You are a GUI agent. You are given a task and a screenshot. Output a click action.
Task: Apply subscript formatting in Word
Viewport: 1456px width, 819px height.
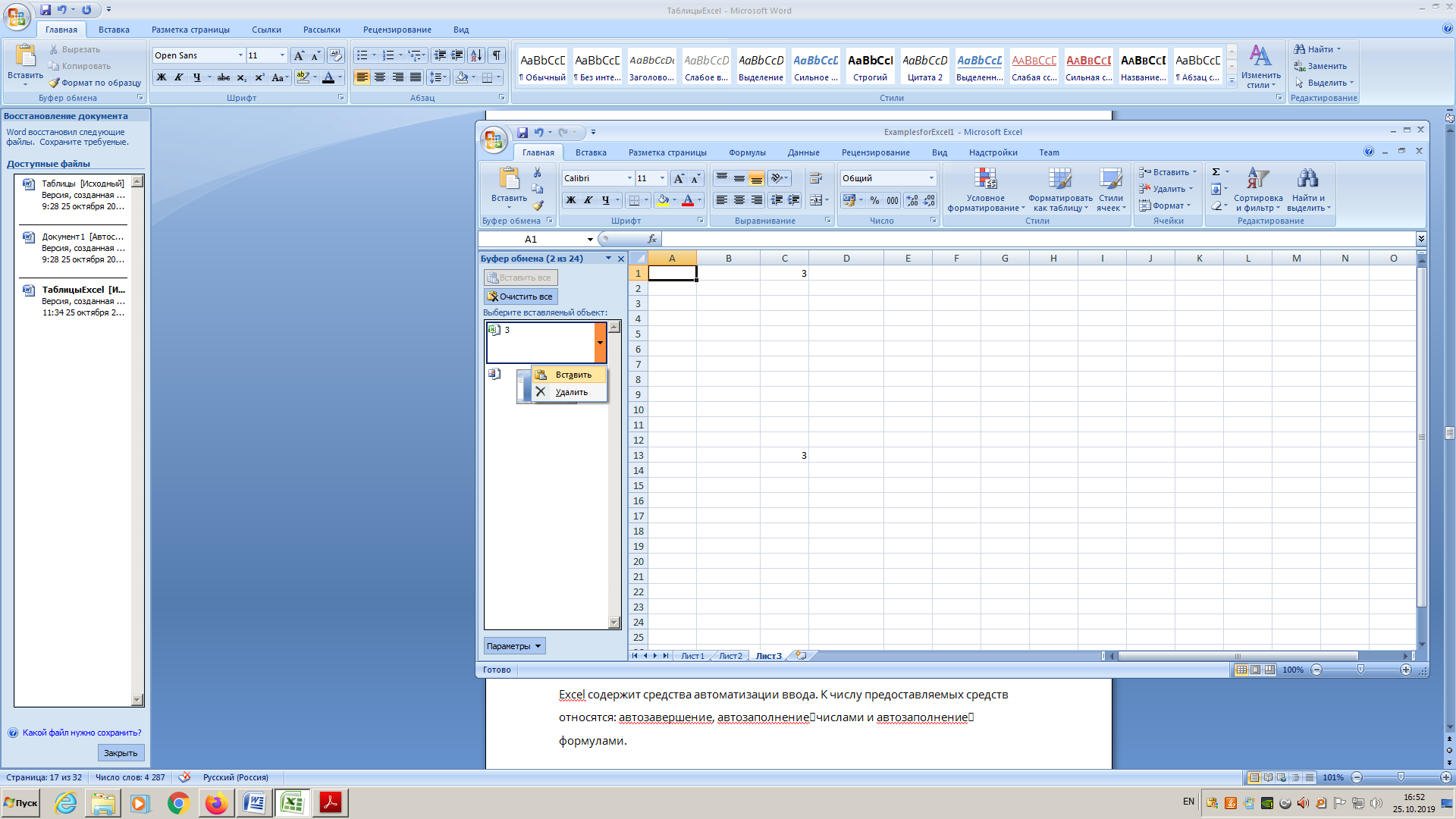(x=241, y=77)
